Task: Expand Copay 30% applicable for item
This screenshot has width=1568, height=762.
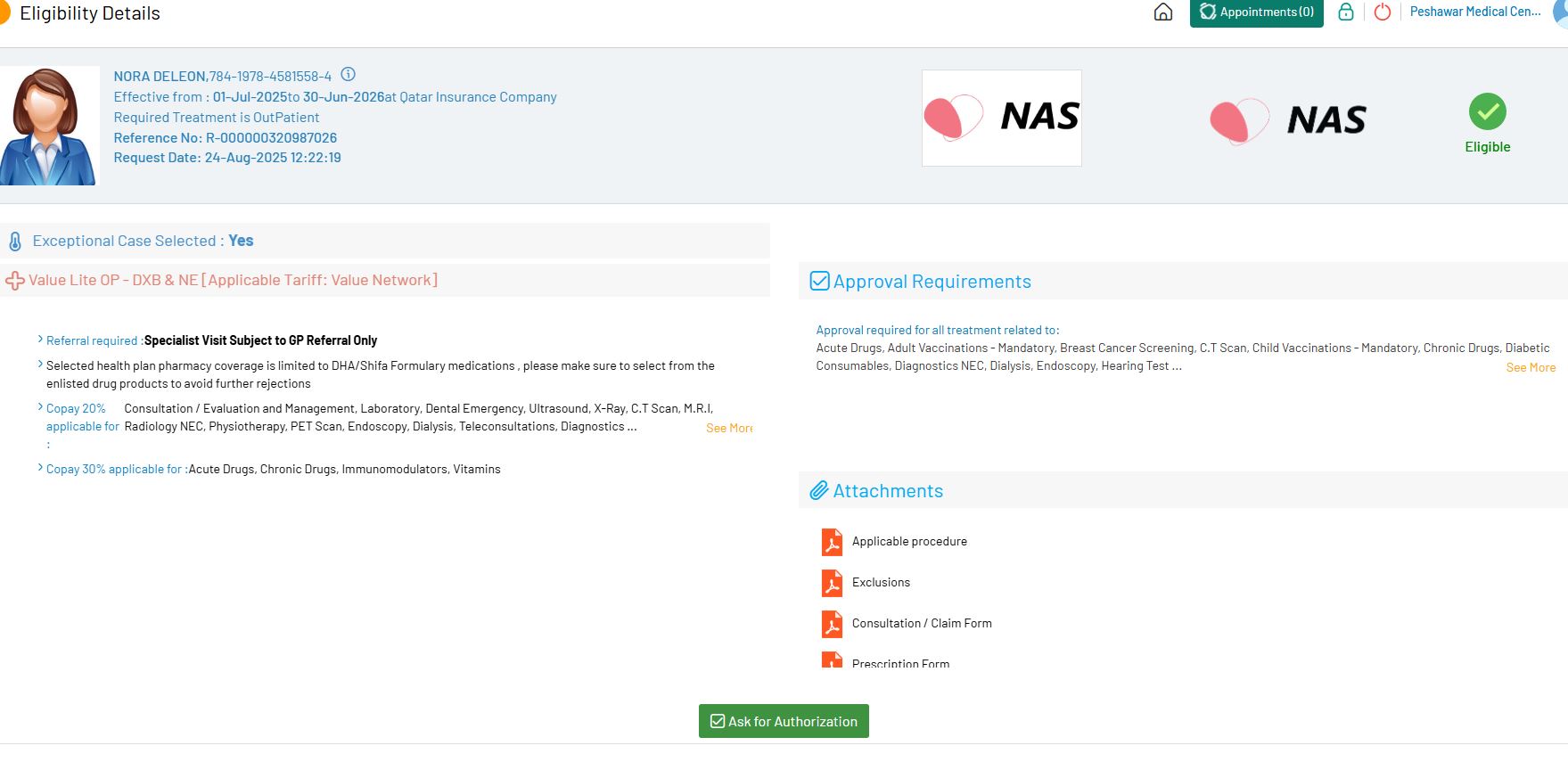Action: (x=41, y=468)
